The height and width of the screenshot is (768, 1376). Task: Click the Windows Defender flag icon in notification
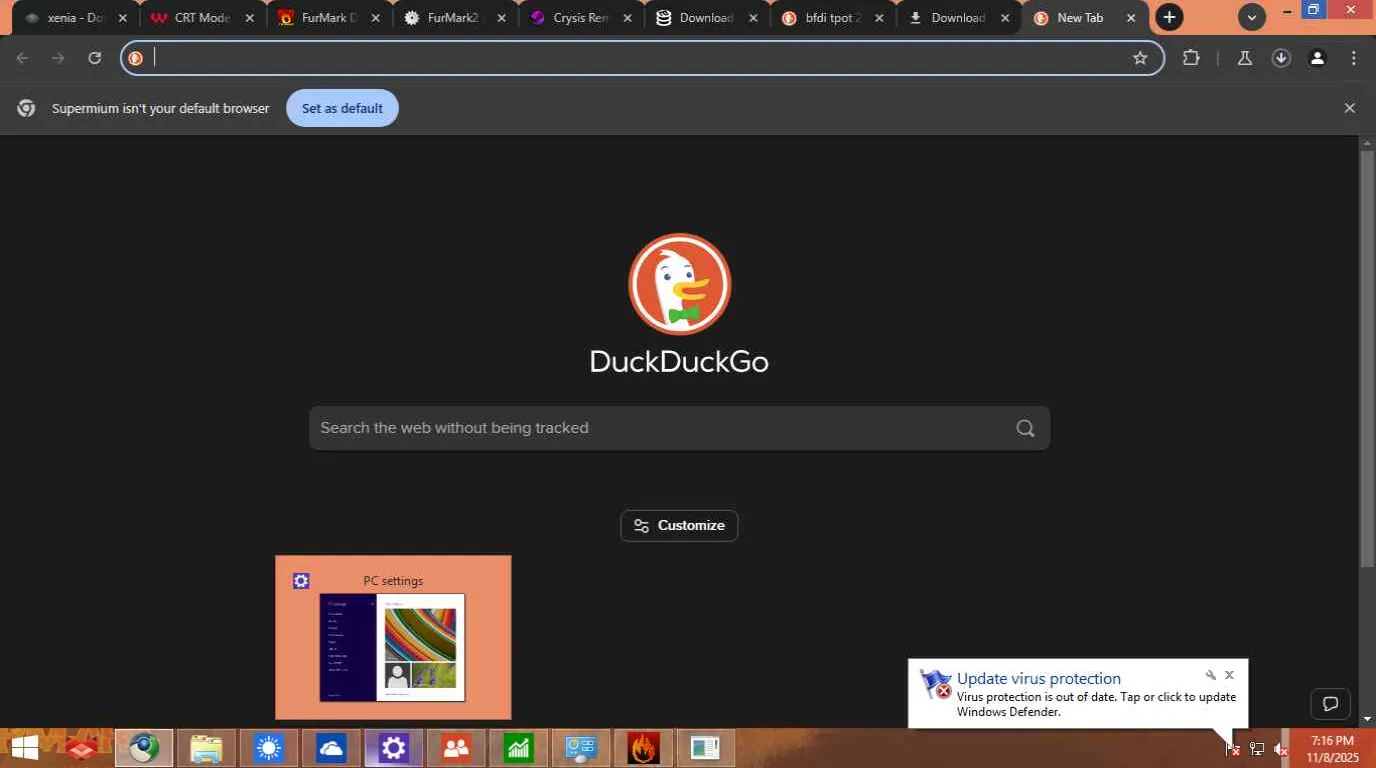point(936,684)
